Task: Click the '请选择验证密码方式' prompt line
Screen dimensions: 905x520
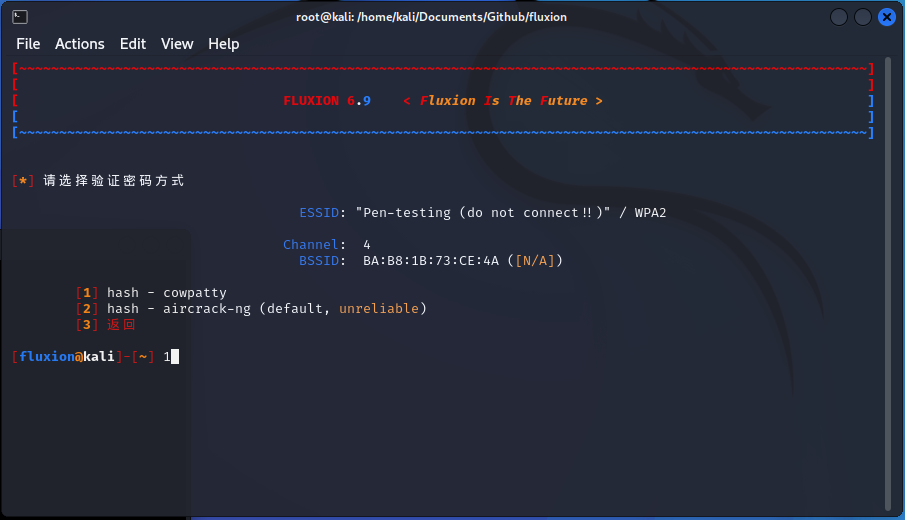Action: pyautogui.click(x=114, y=181)
